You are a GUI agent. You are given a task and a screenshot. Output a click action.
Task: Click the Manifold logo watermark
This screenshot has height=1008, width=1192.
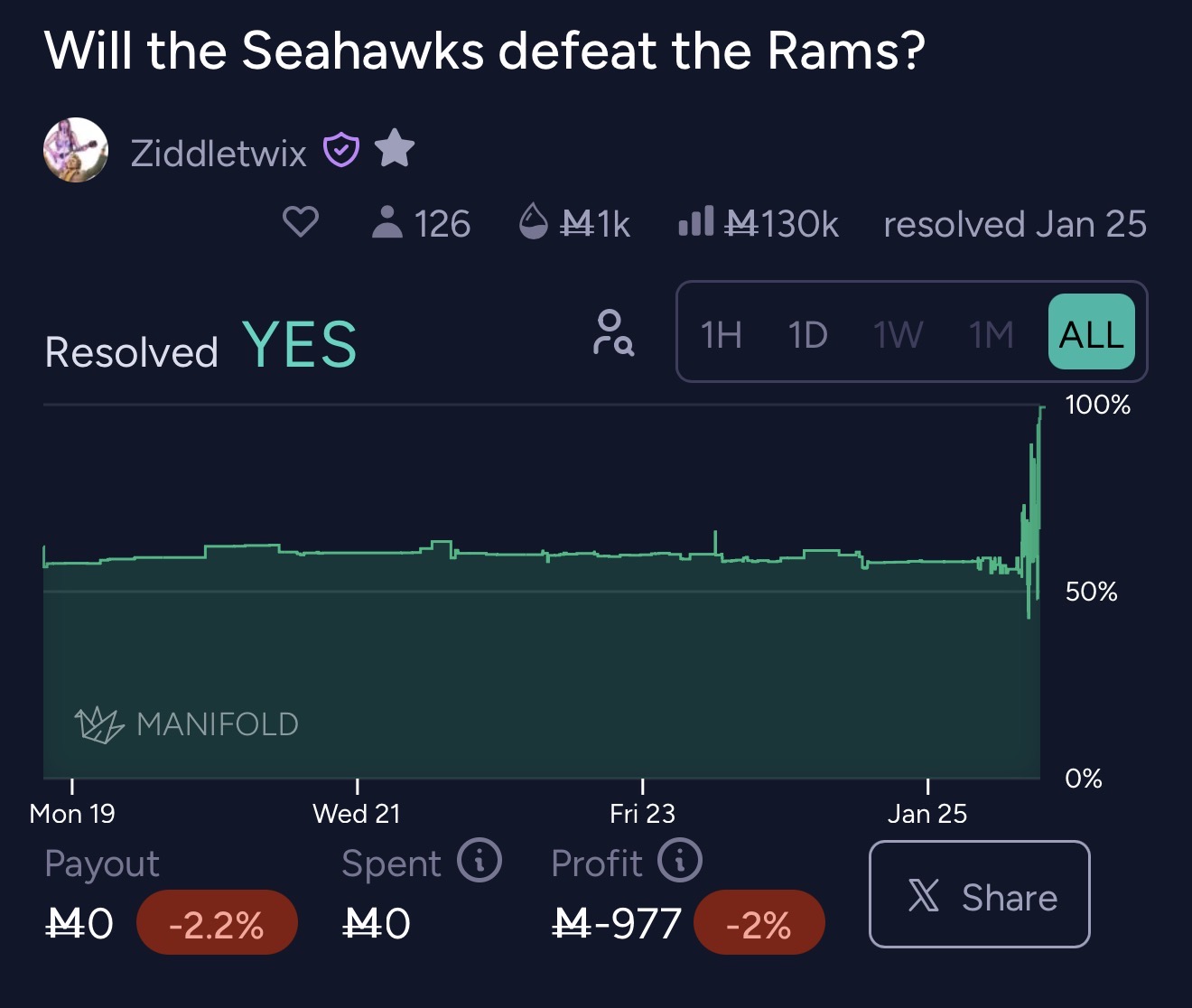click(187, 723)
